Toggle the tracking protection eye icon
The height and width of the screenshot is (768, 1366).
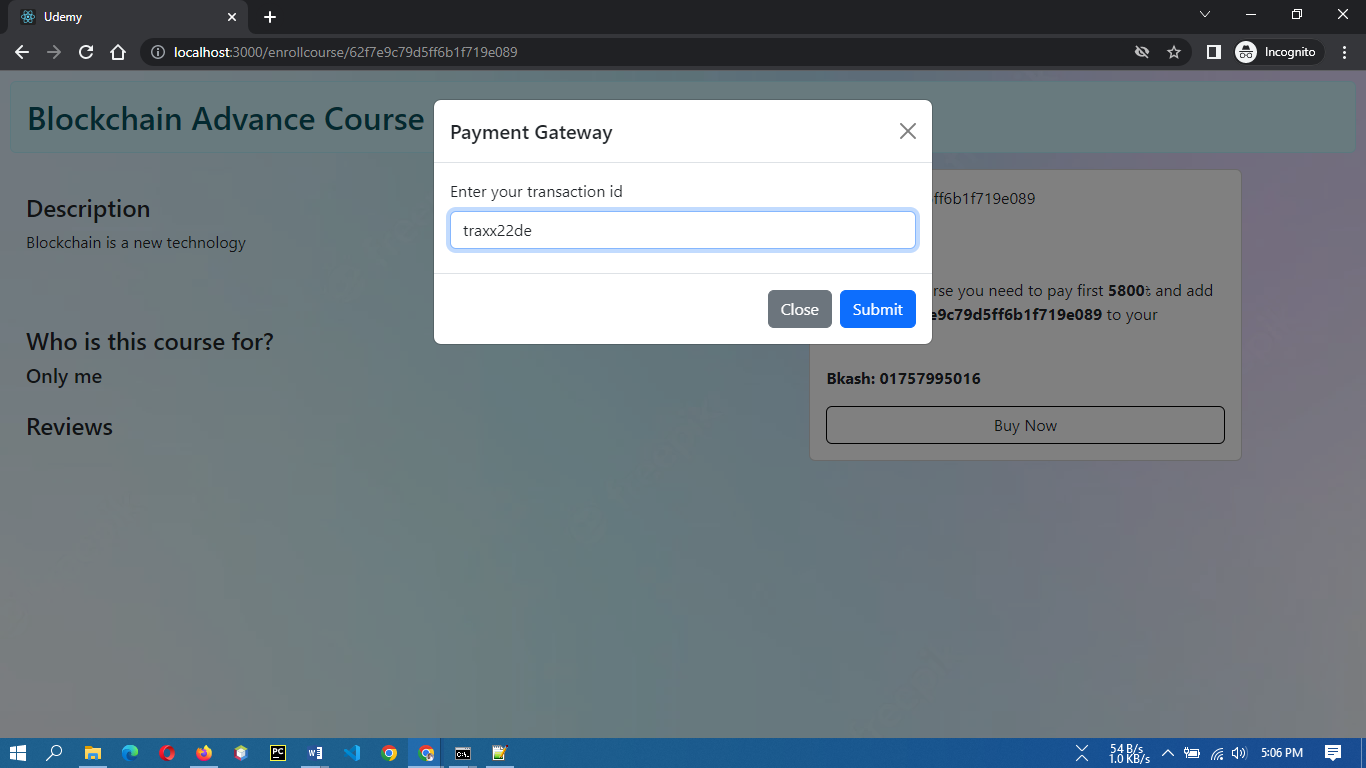tap(1142, 51)
